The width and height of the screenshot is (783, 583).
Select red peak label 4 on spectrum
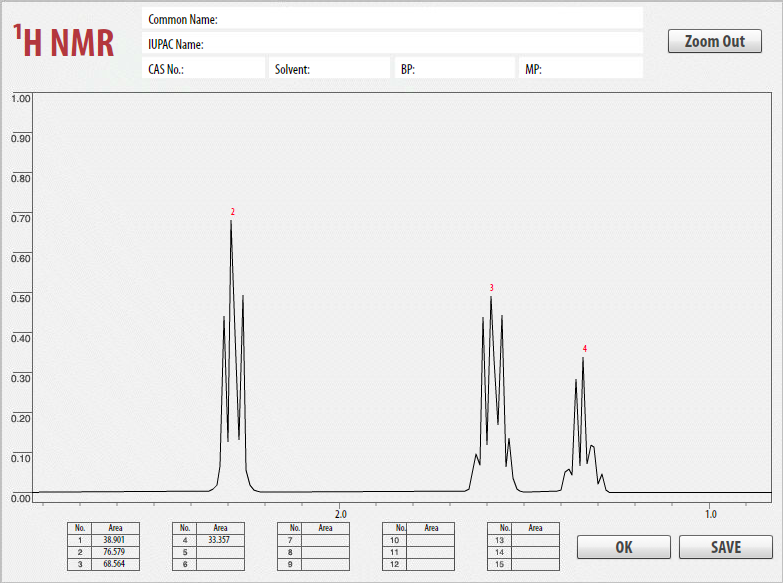[x=585, y=349]
